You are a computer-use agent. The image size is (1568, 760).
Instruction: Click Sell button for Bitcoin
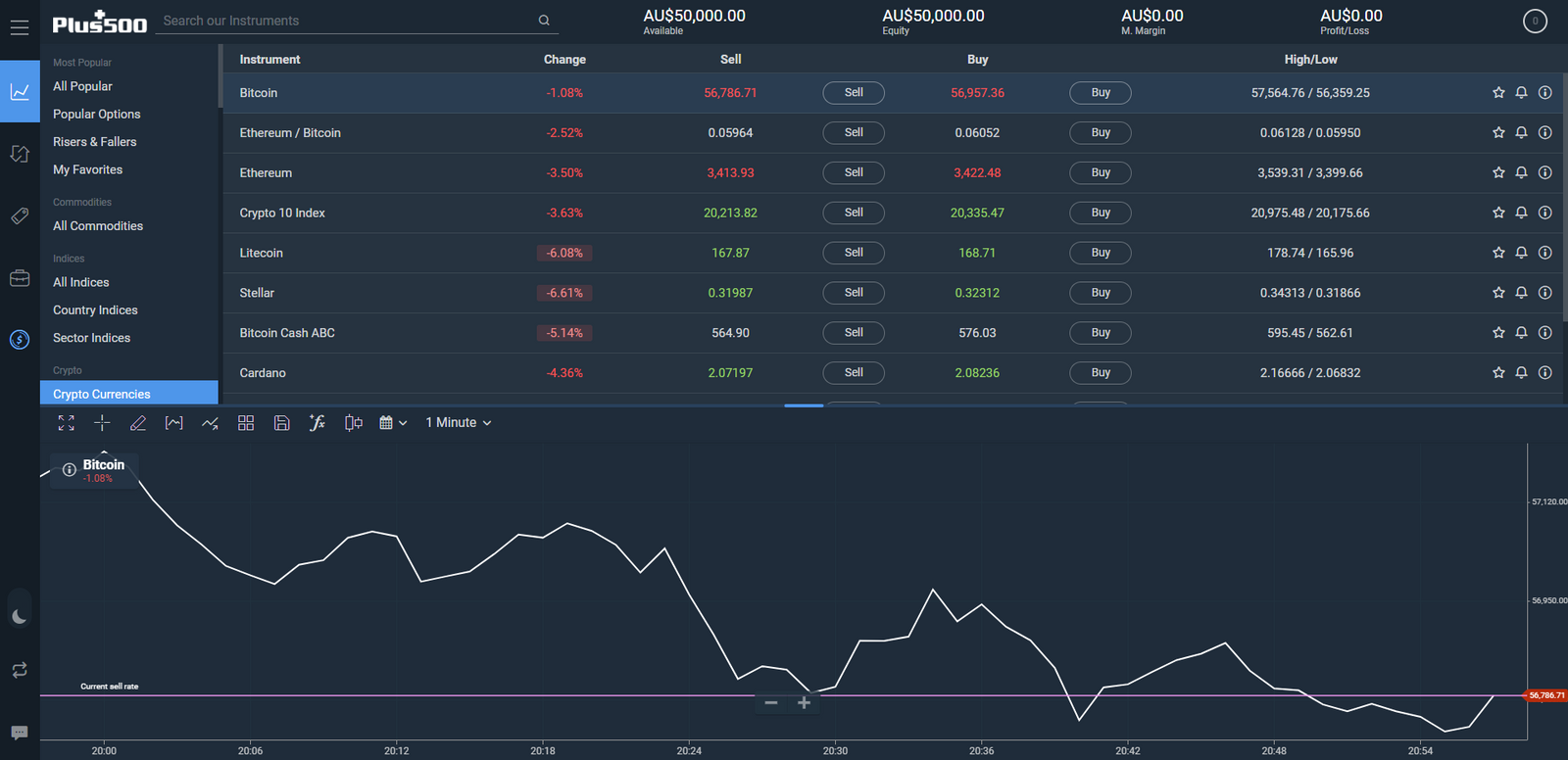854,93
